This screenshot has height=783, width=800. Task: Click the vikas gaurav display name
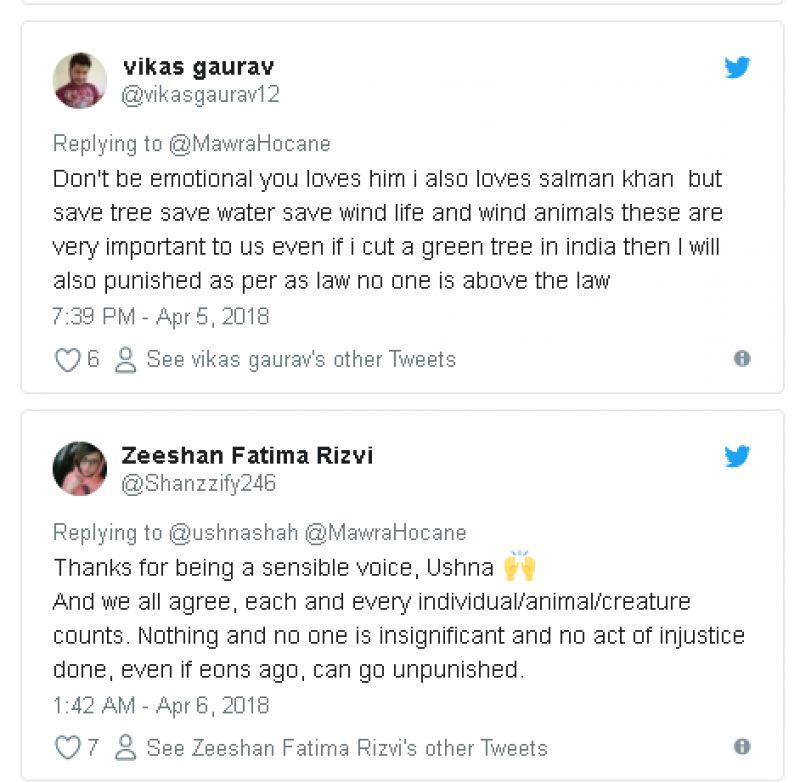click(x=198, y=67)
